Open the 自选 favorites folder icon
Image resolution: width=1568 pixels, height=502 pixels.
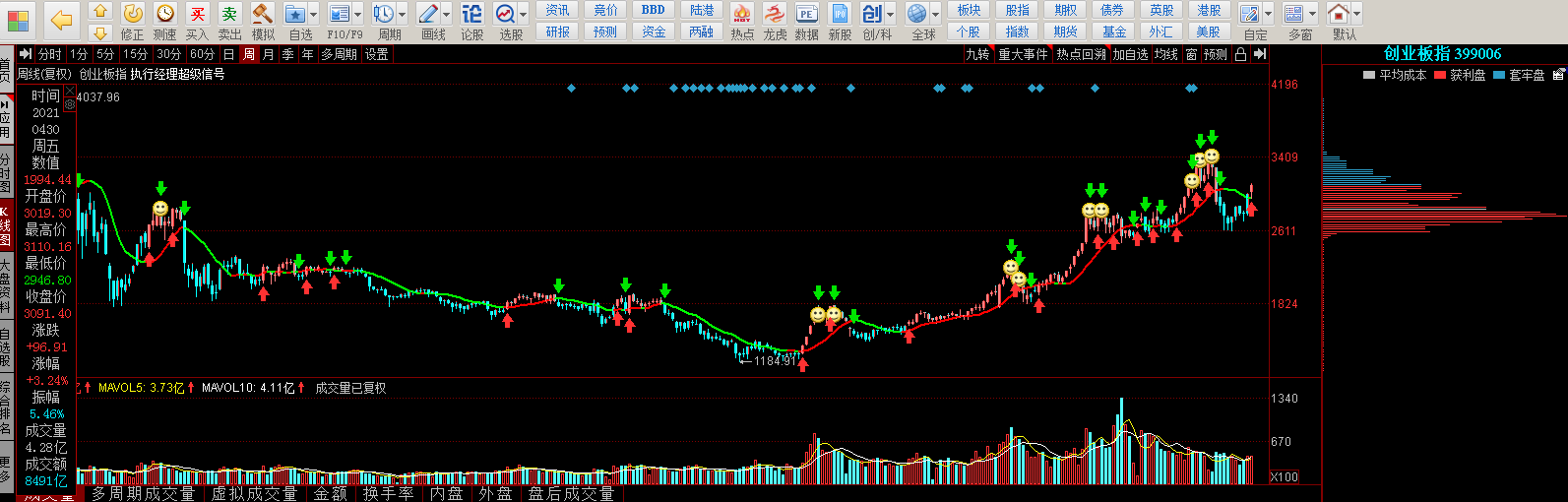tap(295, 13)
